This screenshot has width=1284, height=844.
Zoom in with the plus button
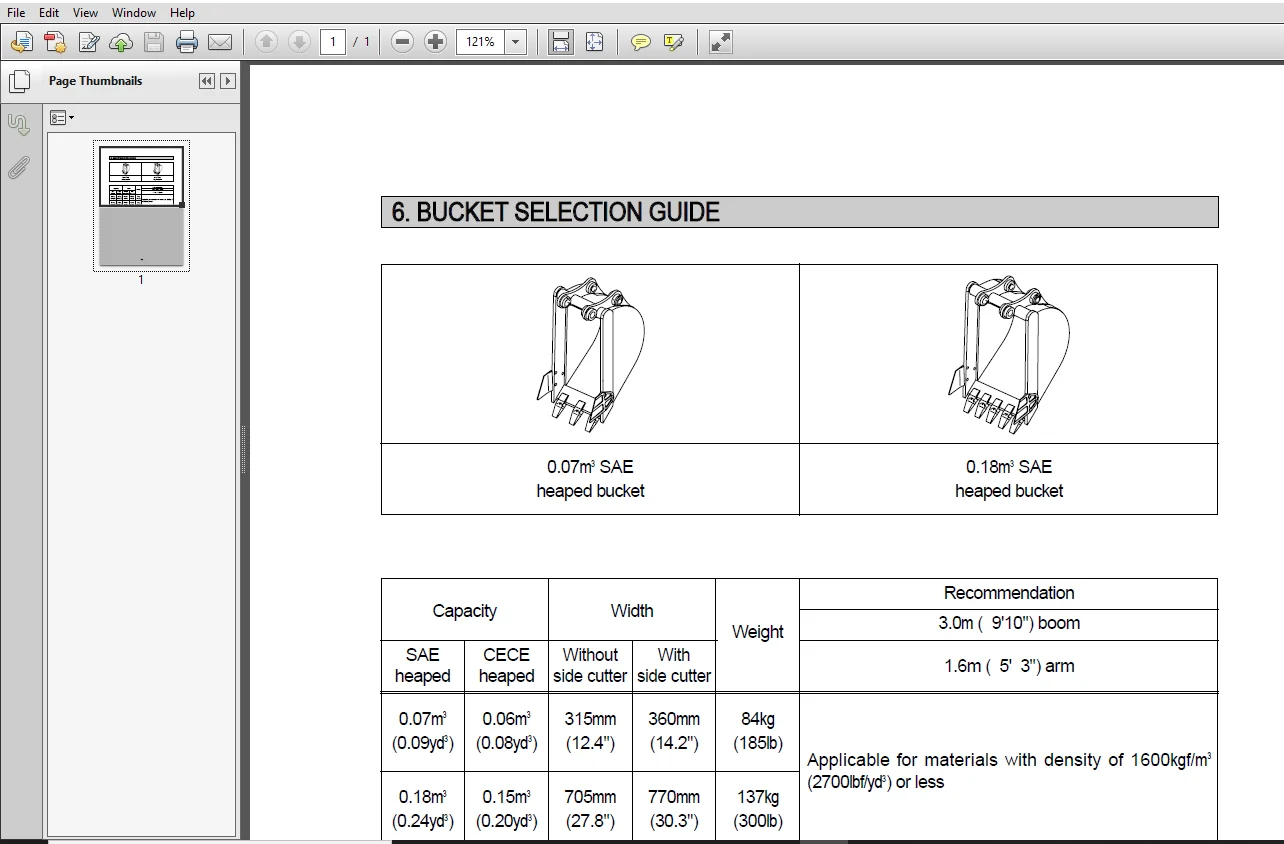point(435,42)
